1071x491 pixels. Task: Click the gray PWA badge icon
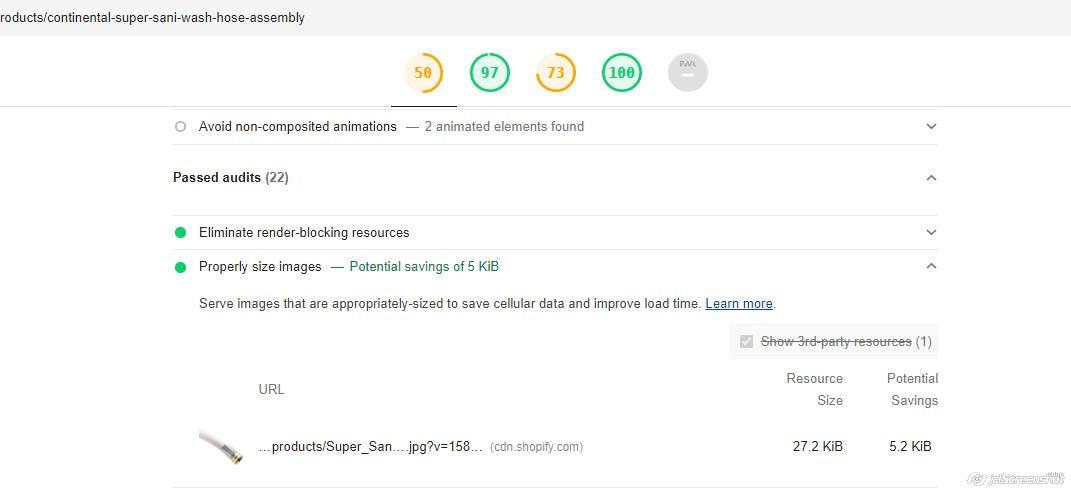click(x=688, y=72)
